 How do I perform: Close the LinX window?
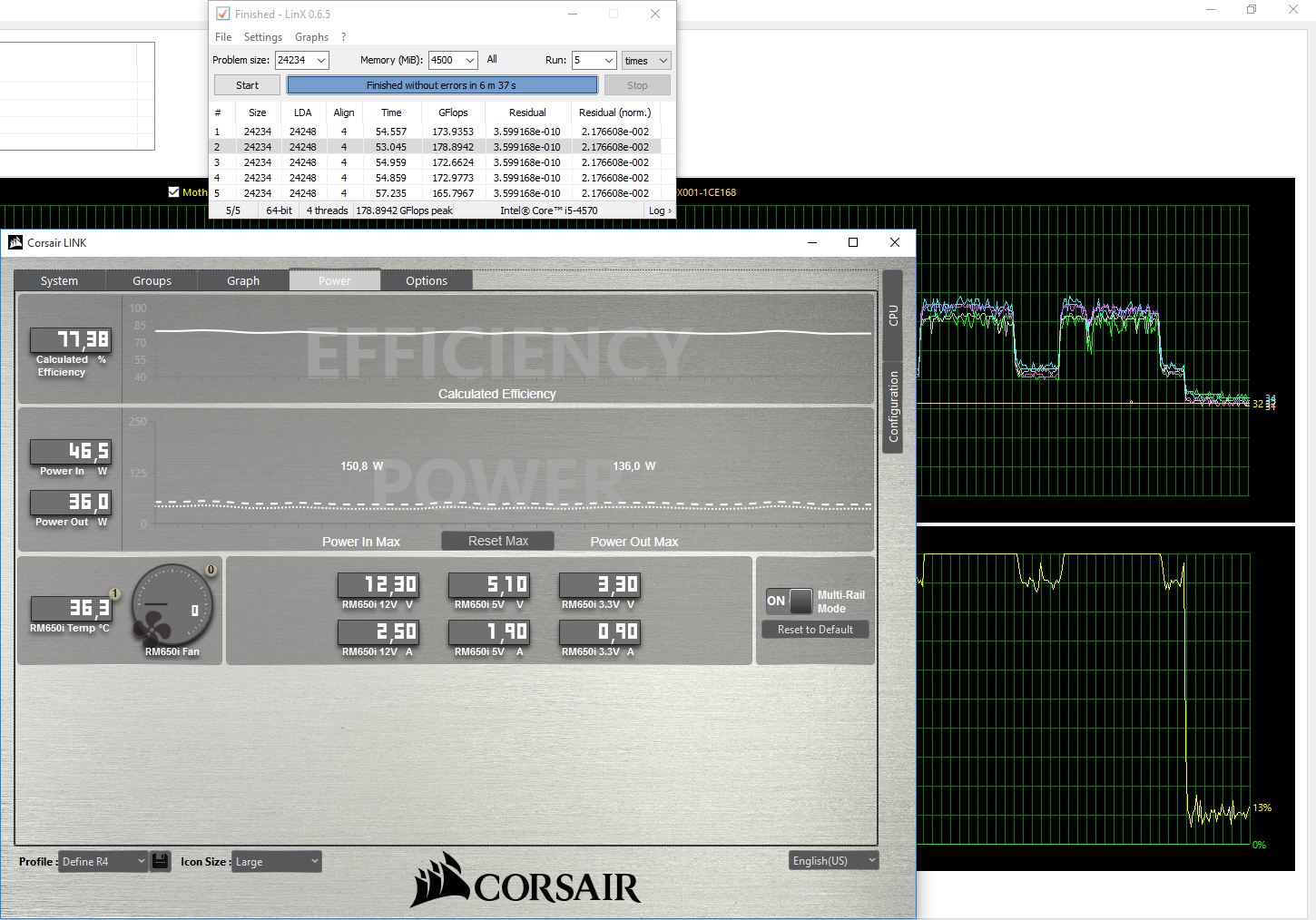pyautogui.click(x=655, y=14)
